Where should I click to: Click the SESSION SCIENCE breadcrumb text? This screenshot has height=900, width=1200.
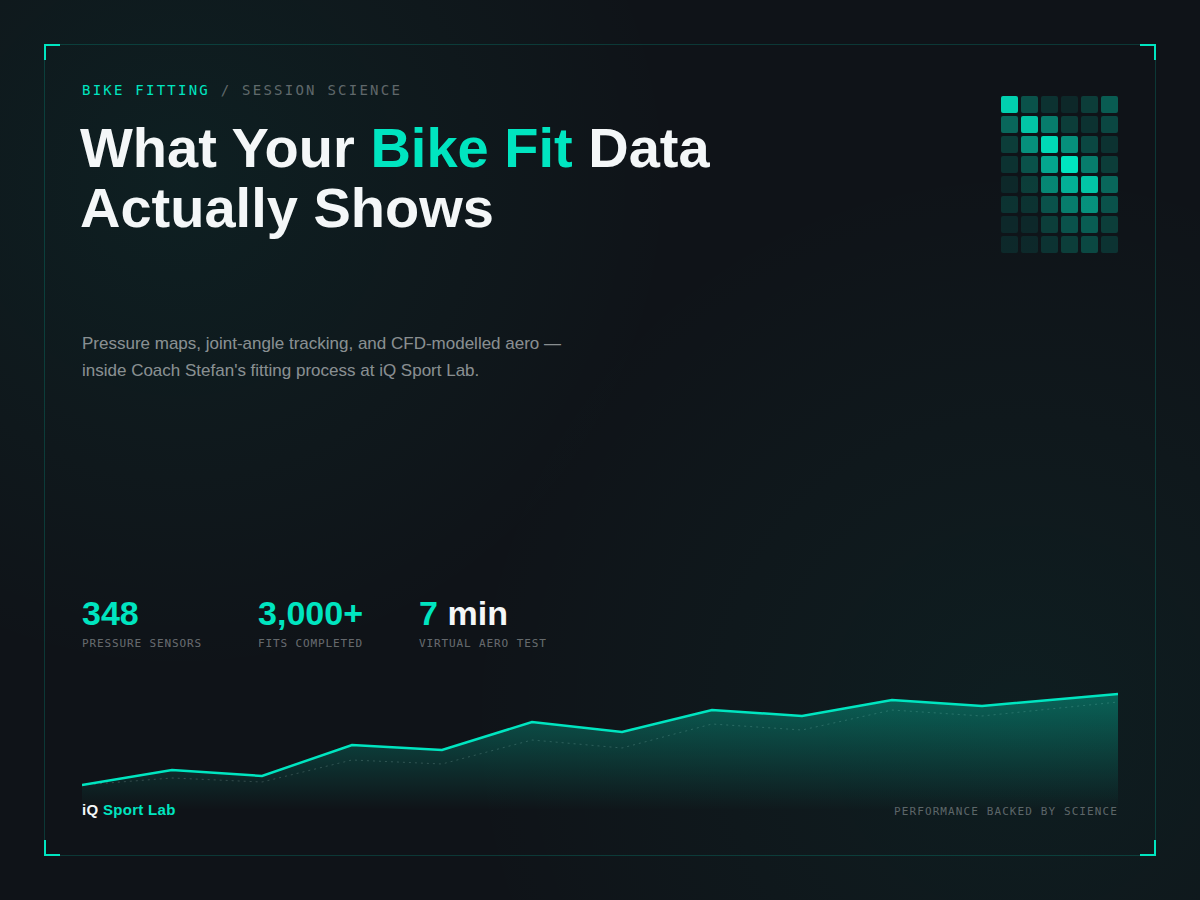coord(322,90)
